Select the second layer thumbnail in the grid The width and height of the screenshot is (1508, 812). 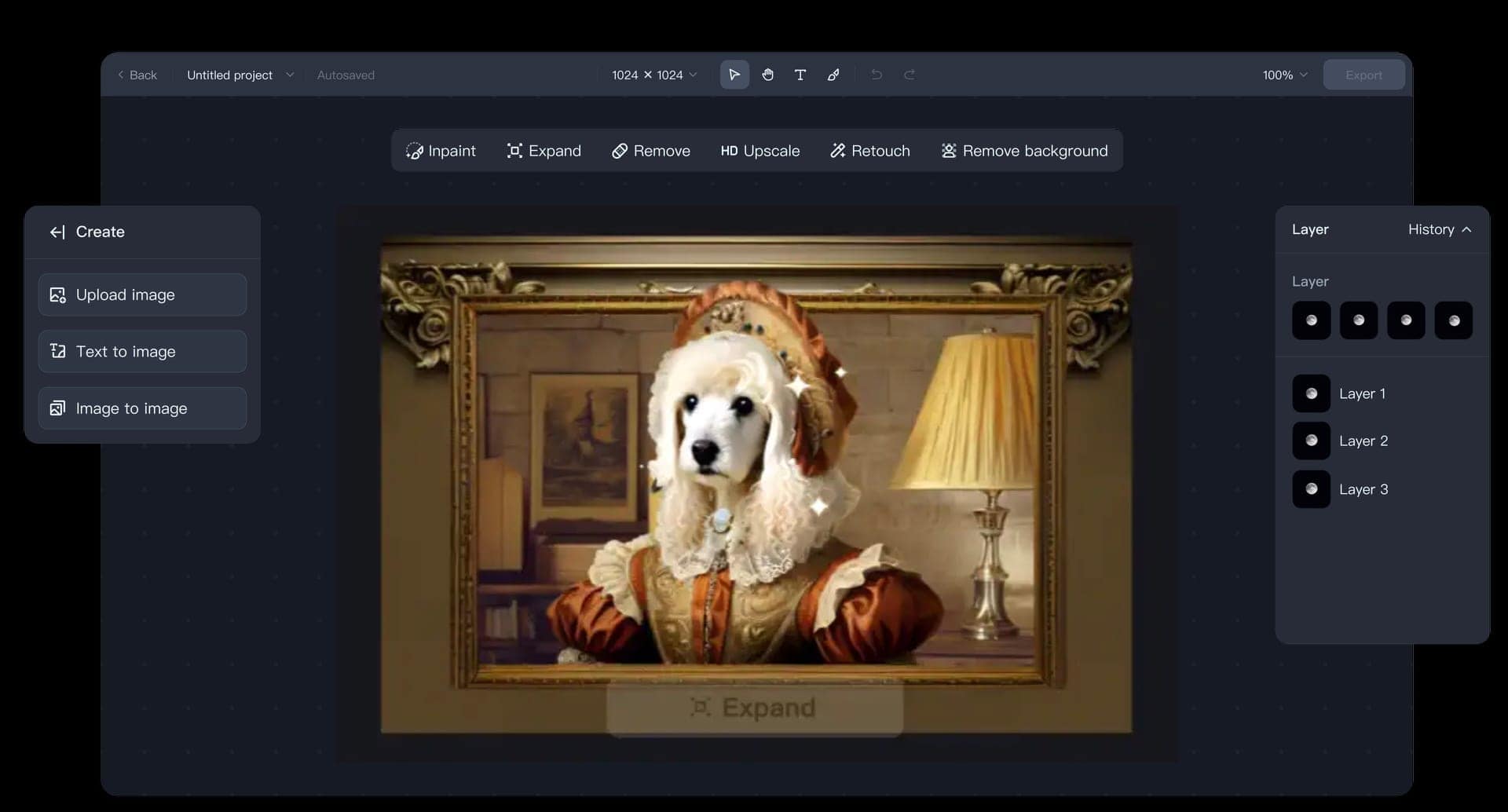(x=1359, y=320)
